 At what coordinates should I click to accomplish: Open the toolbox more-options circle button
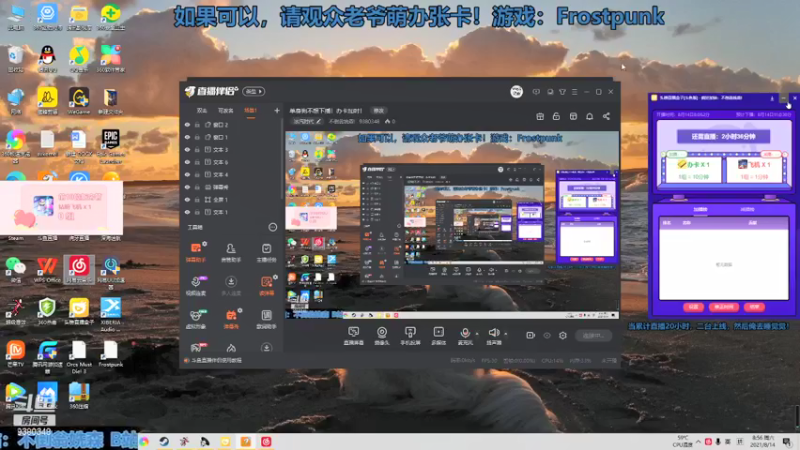pos(272,227)
